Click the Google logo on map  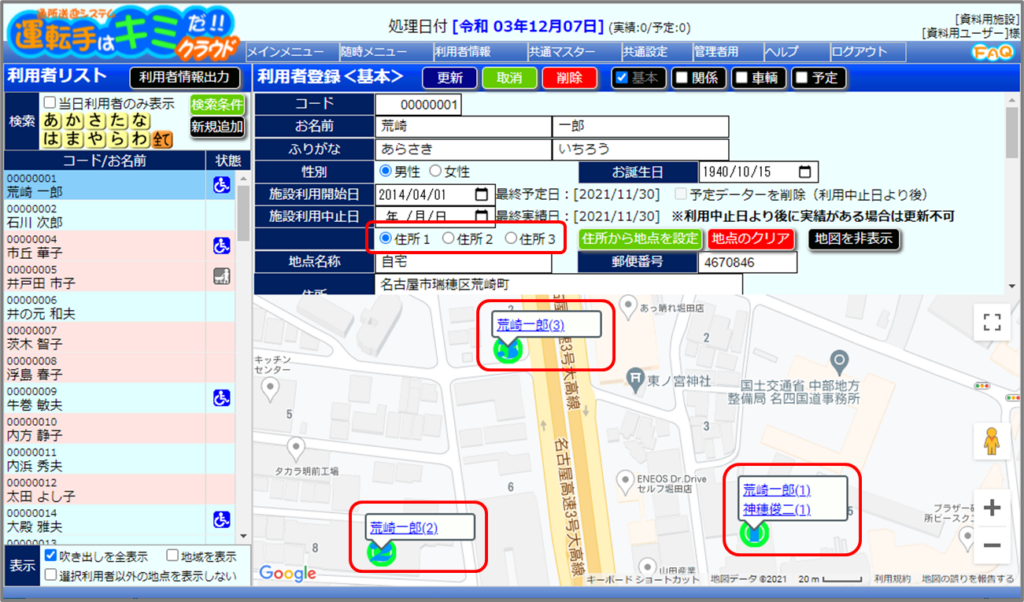pos(287,573)
